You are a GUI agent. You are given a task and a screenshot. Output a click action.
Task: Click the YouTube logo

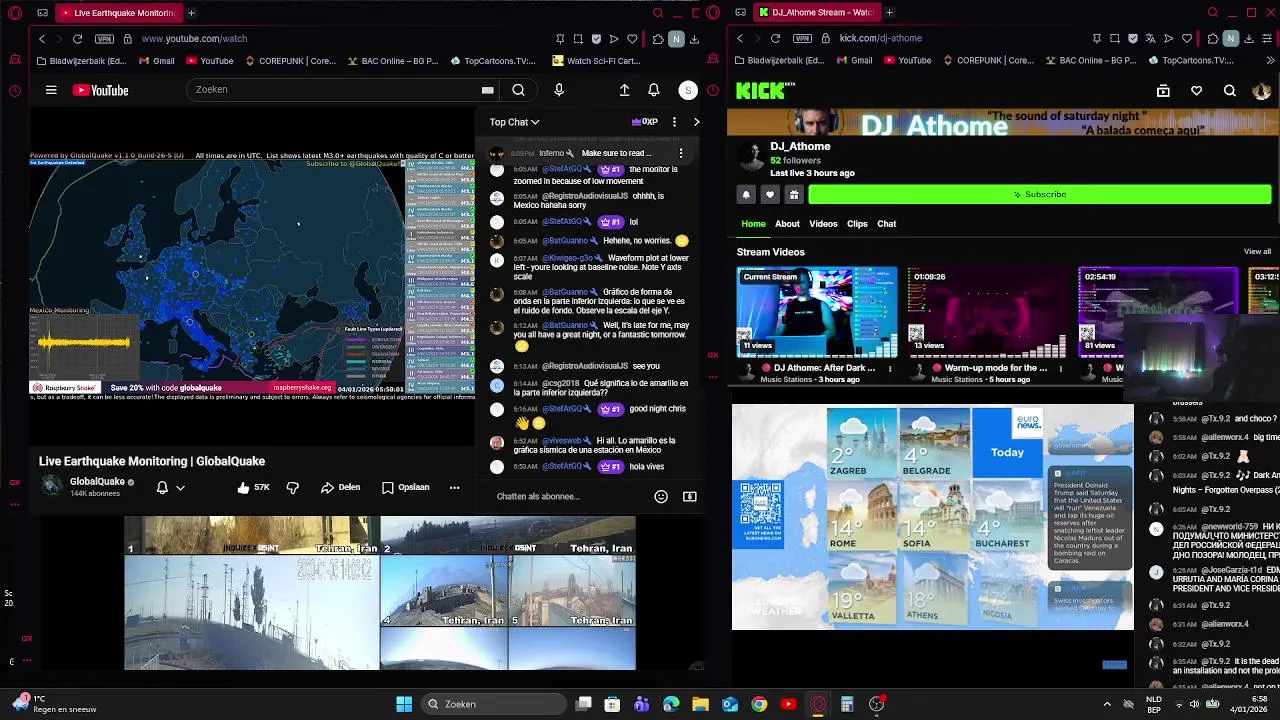click(x=100, y=90)
